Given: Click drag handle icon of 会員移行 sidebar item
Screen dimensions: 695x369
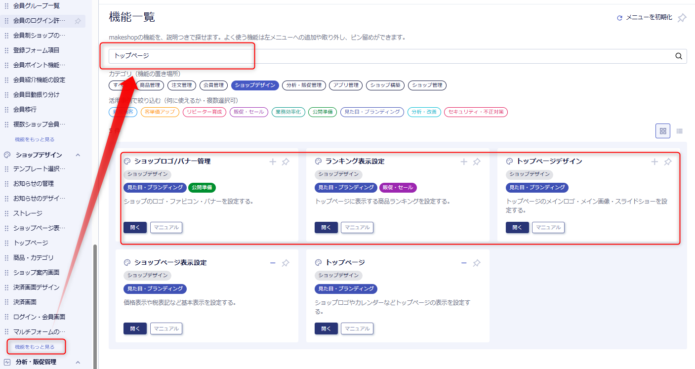Looking at the screenshot, I should [x=6, y=109].
